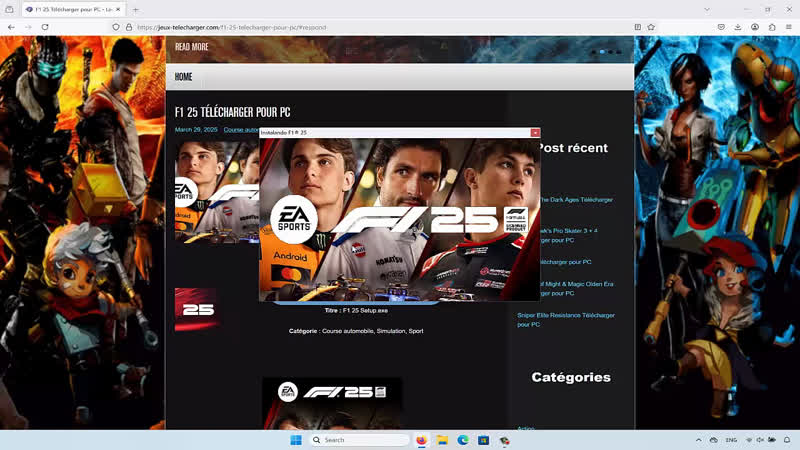This screenshot has width=800, height=450.
Task: Open the Firefox account icon
Action: click(x=755, y=27)
